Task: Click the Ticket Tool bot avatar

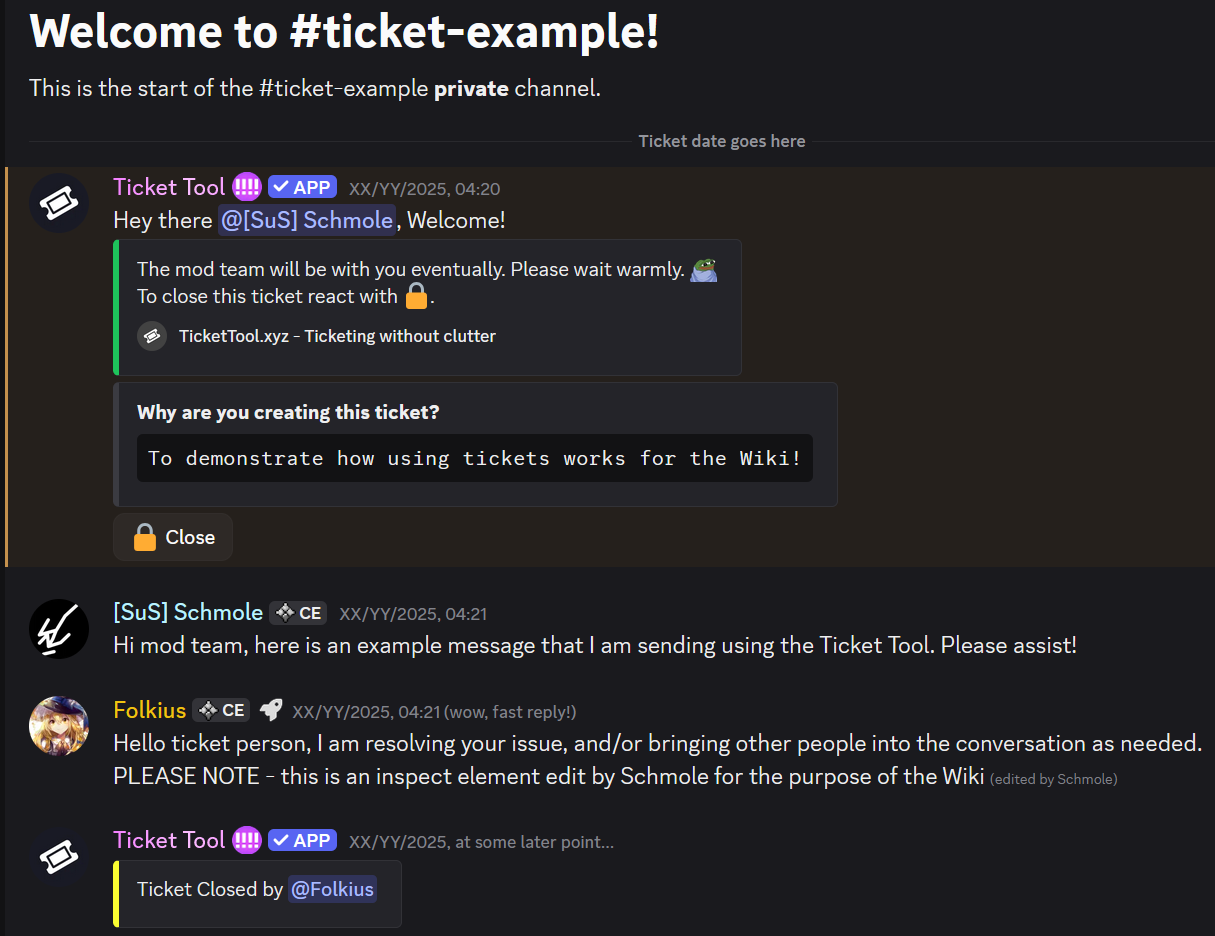Action: coord(58,203)
